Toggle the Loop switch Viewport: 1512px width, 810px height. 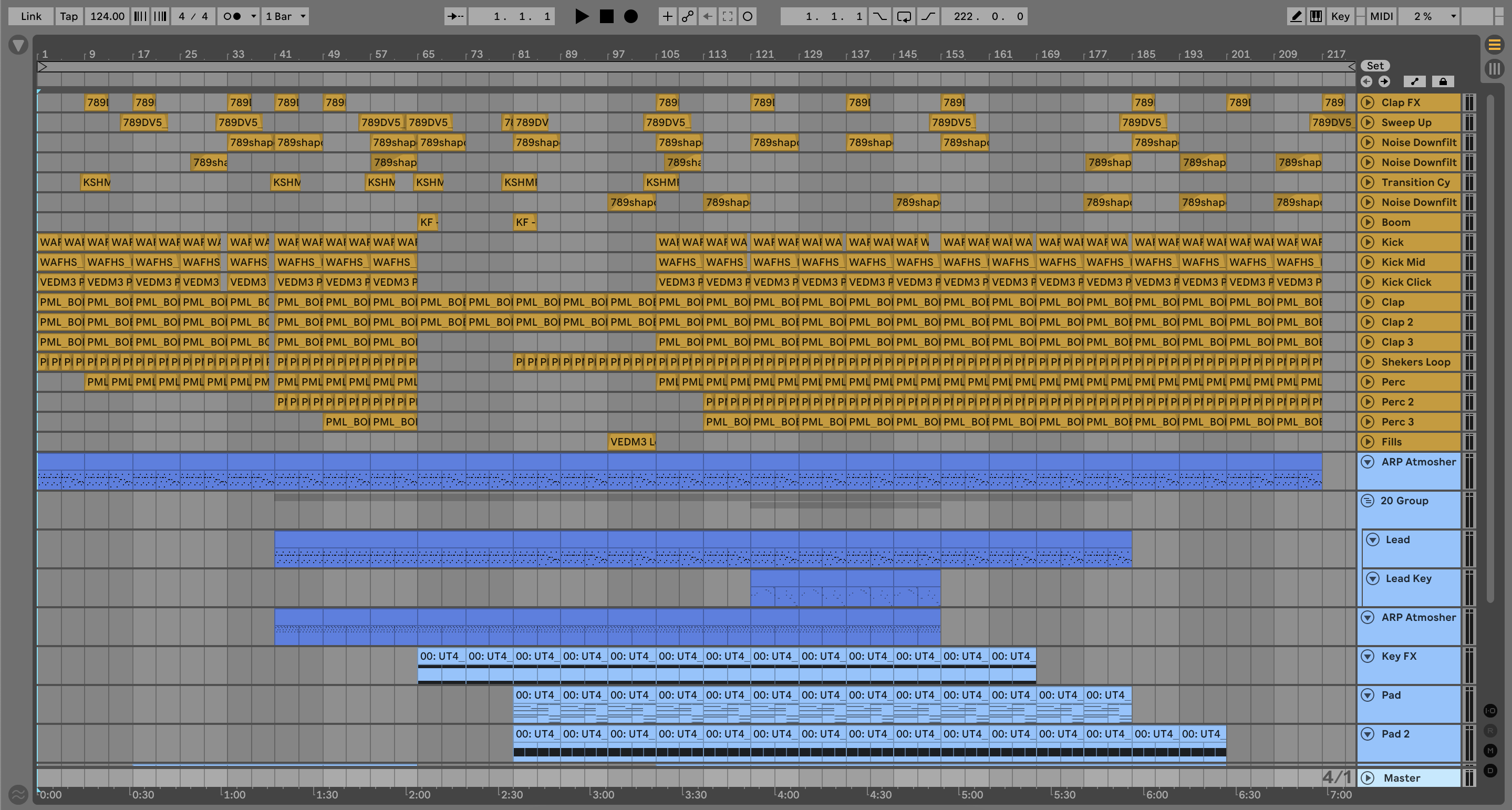pos(904,16)
